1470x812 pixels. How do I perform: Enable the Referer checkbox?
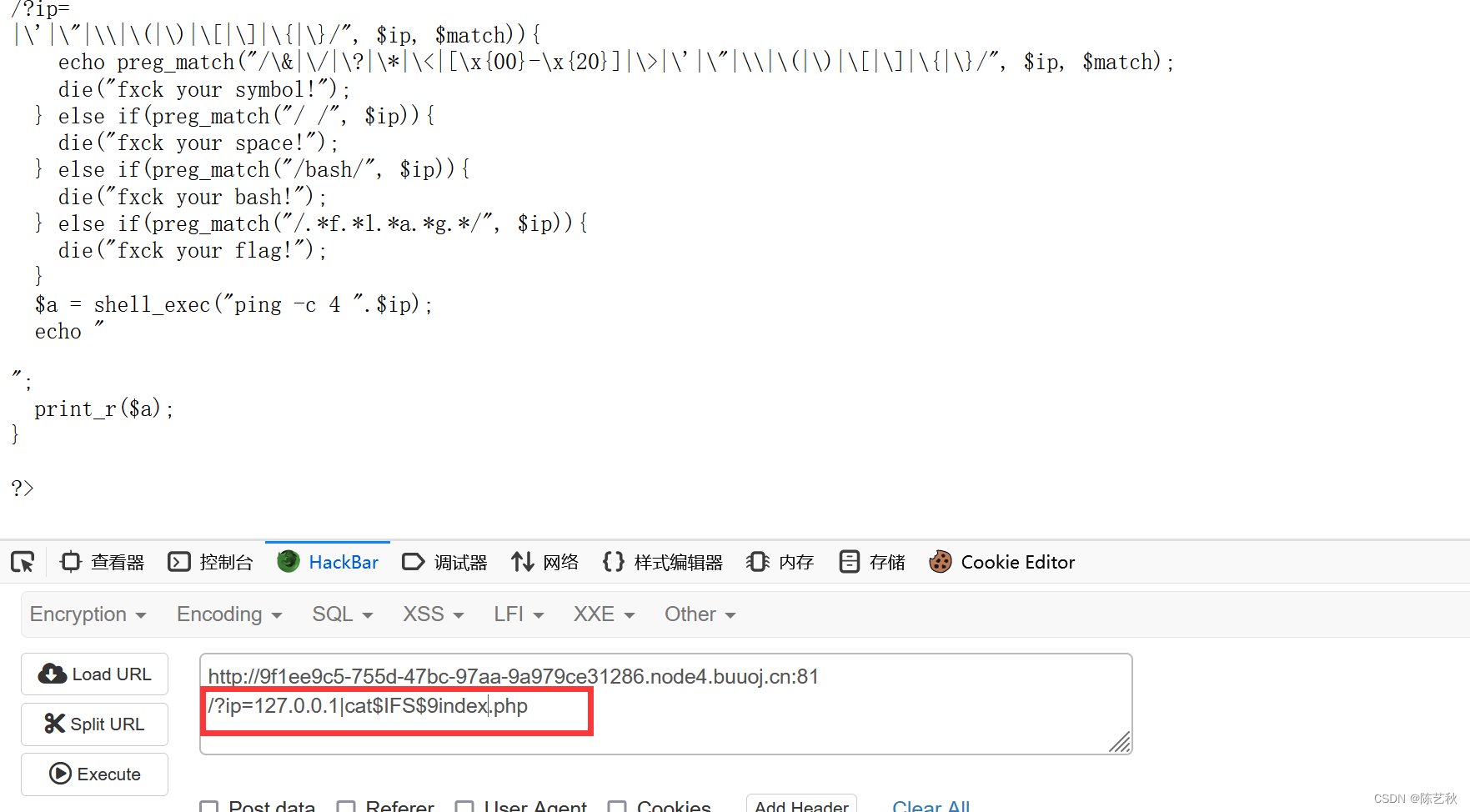click(x=346, y=807)
